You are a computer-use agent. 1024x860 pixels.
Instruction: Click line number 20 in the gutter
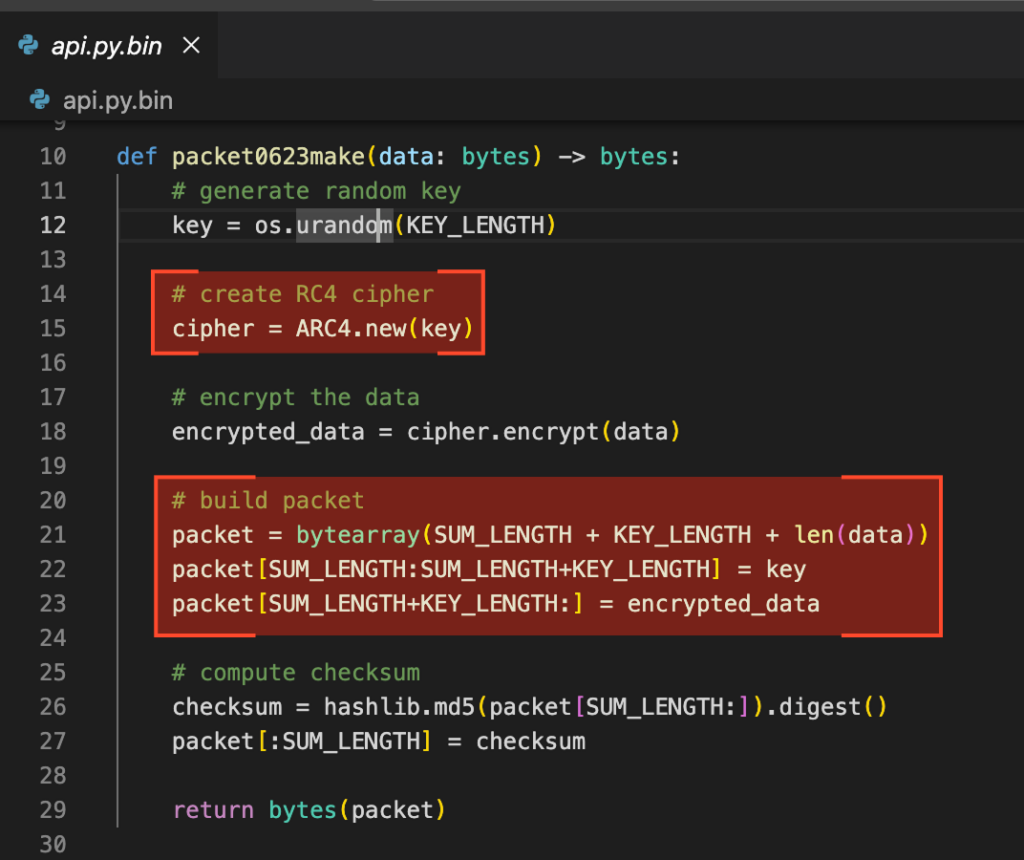(53, 500)
